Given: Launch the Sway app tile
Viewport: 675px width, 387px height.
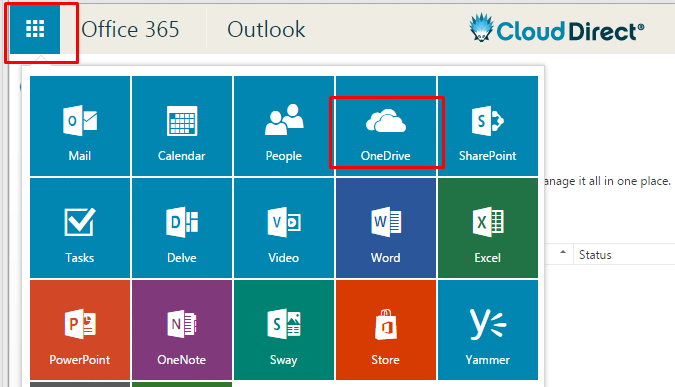Looking at the screenshot, I should click(x=284, y=330).
